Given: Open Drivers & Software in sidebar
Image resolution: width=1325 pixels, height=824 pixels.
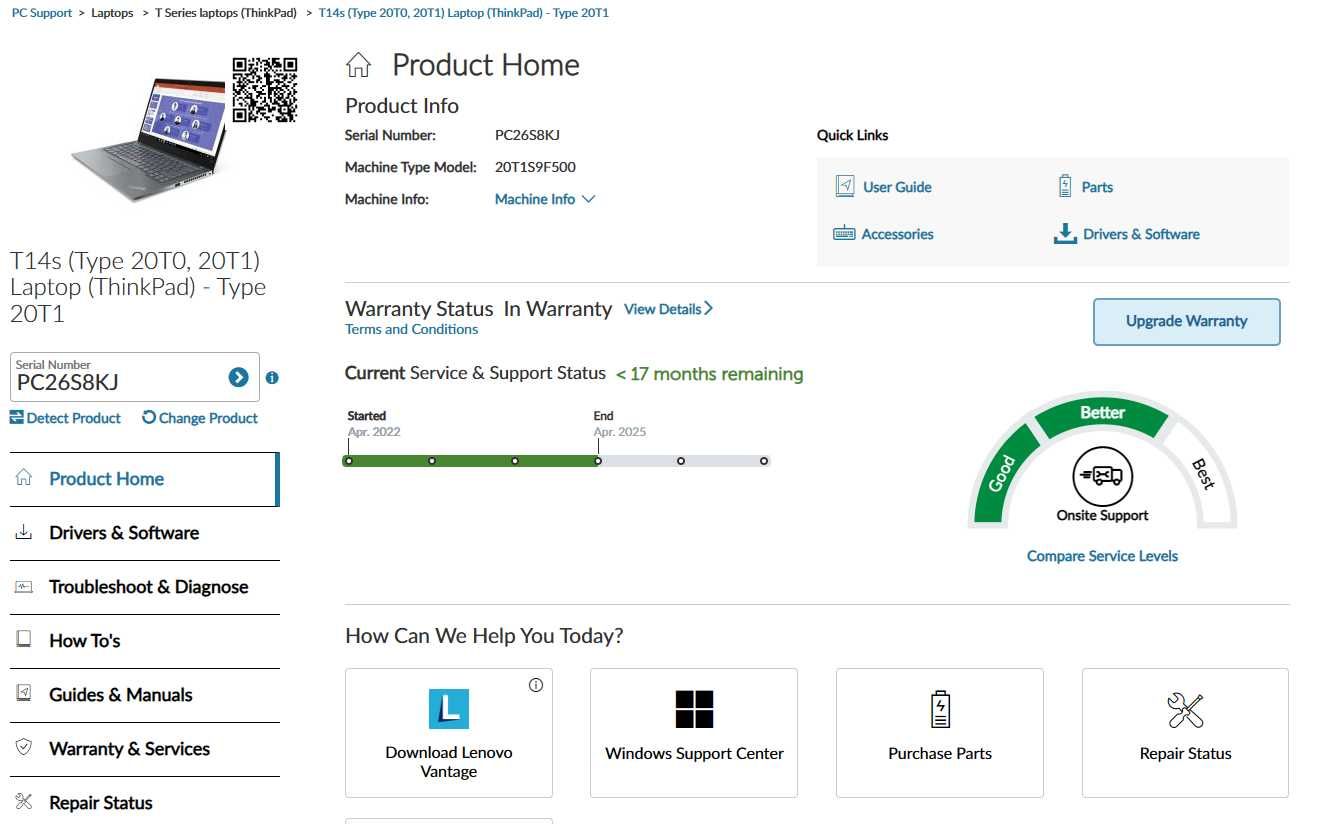Looking at the screenshot, I should click(x=145, y=533).
